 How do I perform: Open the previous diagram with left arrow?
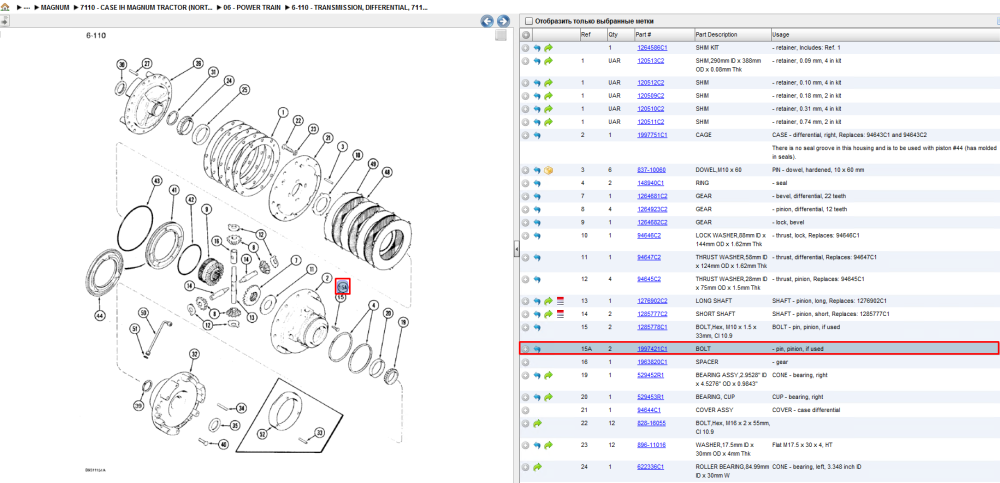(x=488, y=21)
